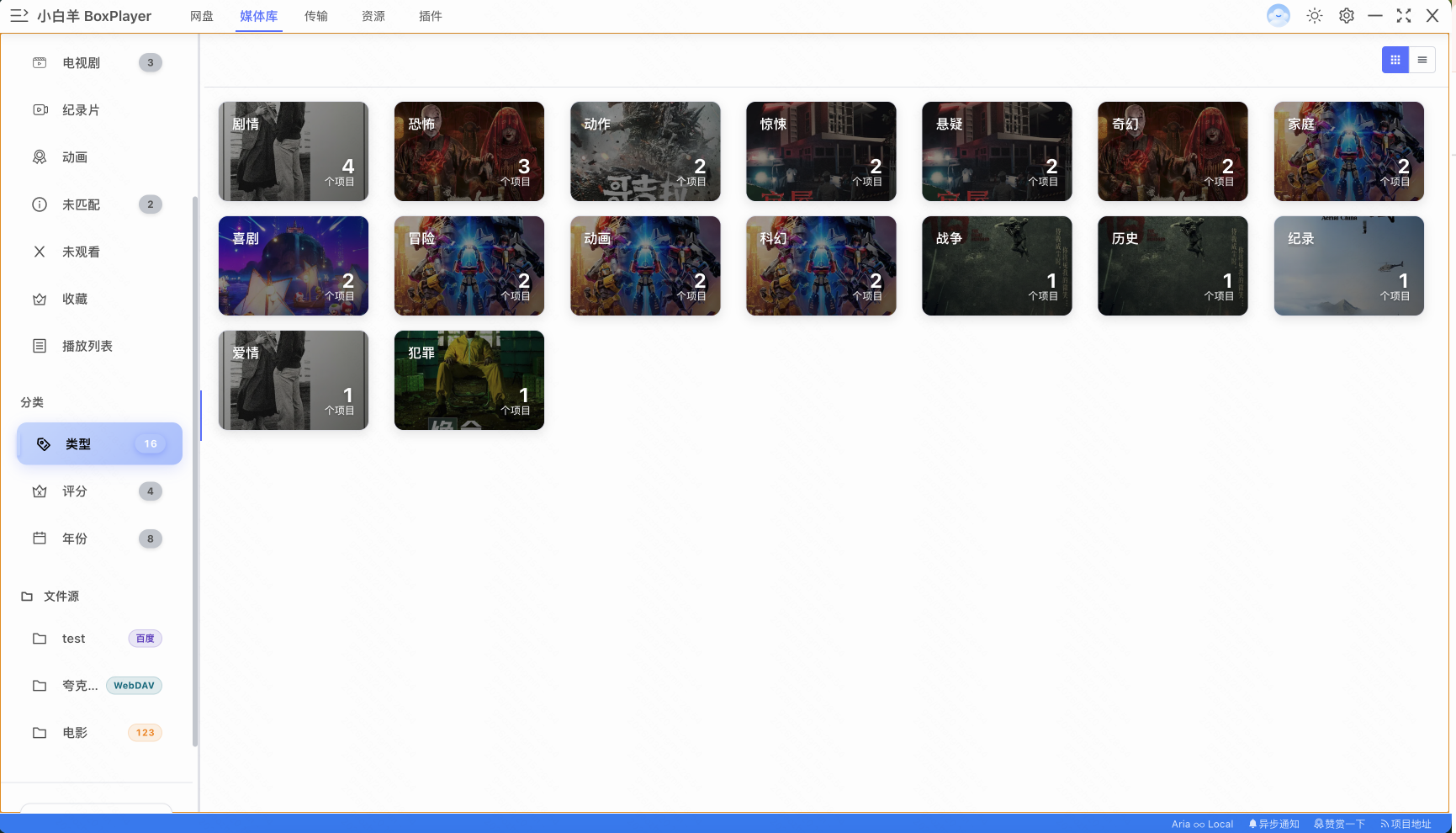Open the 纪录片 documentary section
The width and height of the screenshot is (1456, 833).
[82, 110]
